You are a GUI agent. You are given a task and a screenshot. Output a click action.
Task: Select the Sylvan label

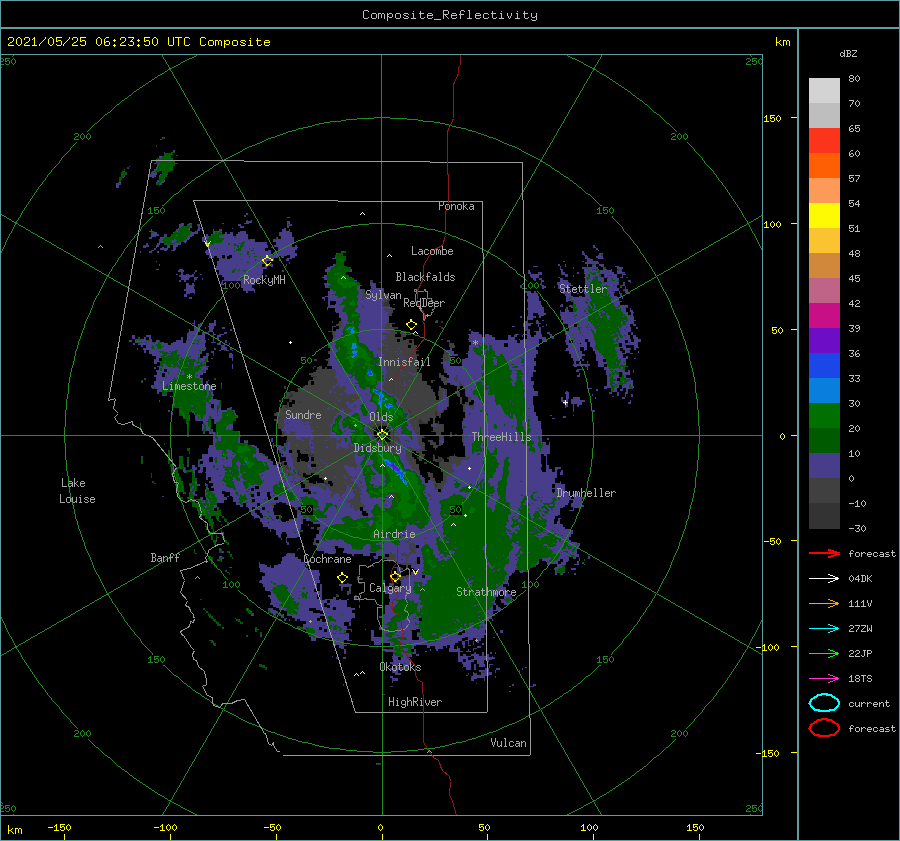tap(383, 295)
